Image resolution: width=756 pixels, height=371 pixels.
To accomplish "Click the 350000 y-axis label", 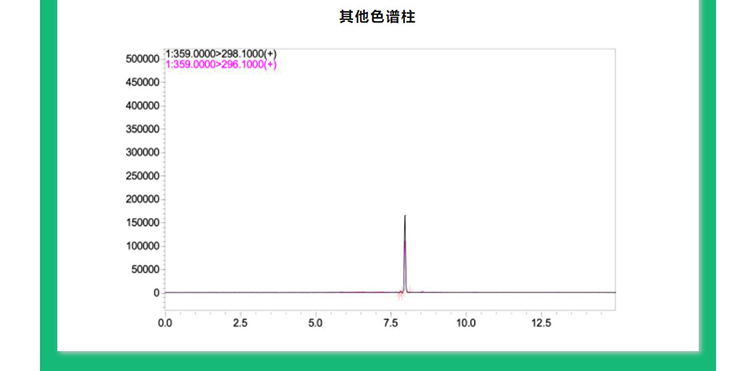I will click(x=142, y=129).
